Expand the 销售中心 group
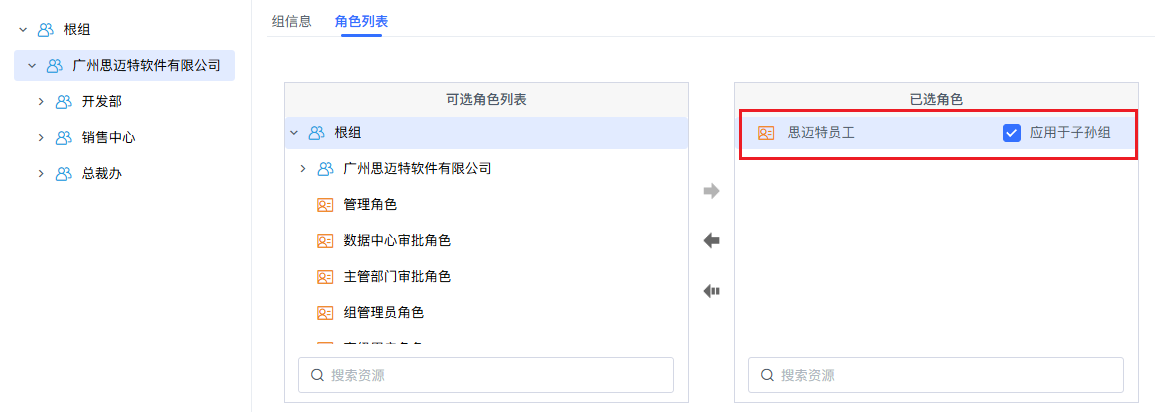1155x412 pixels. (41, 137)
